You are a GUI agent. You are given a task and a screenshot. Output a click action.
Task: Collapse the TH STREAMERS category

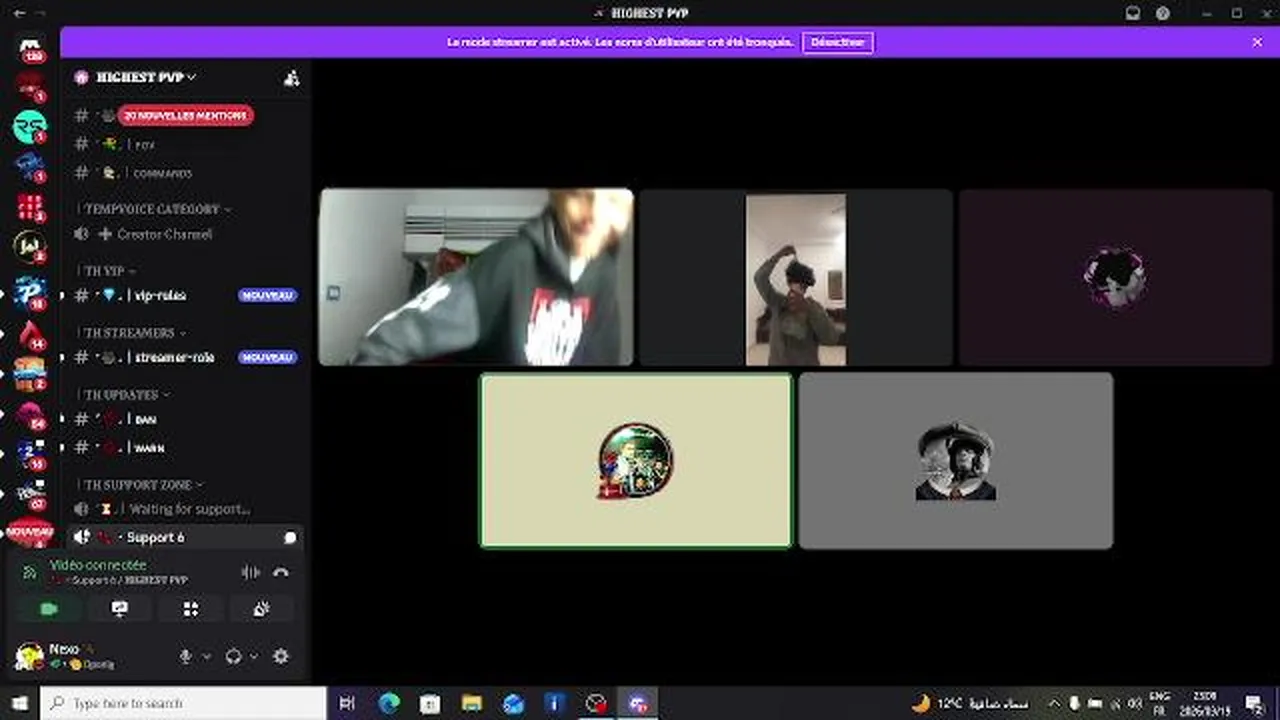[x=134, y=332]
